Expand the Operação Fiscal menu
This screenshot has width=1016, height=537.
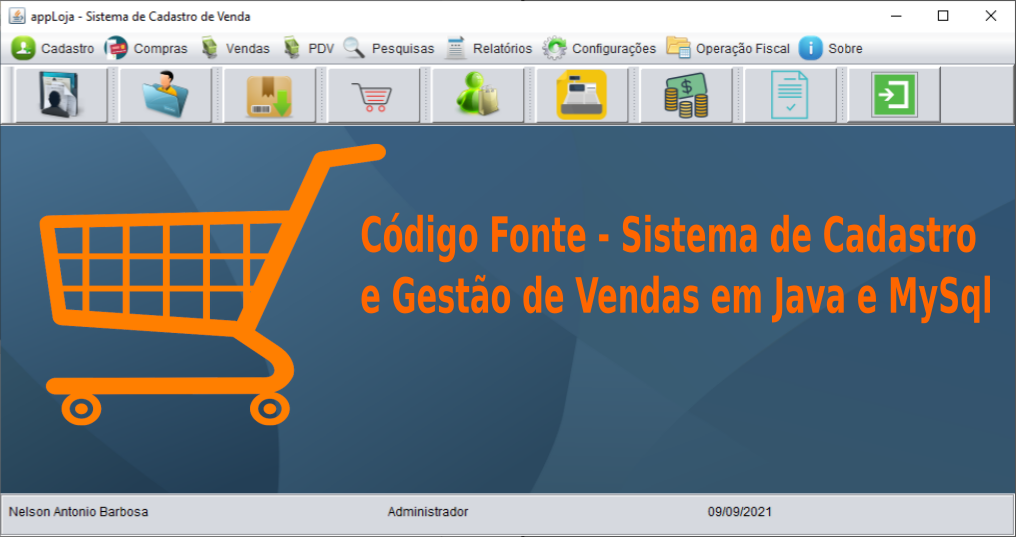coord(729,48)
